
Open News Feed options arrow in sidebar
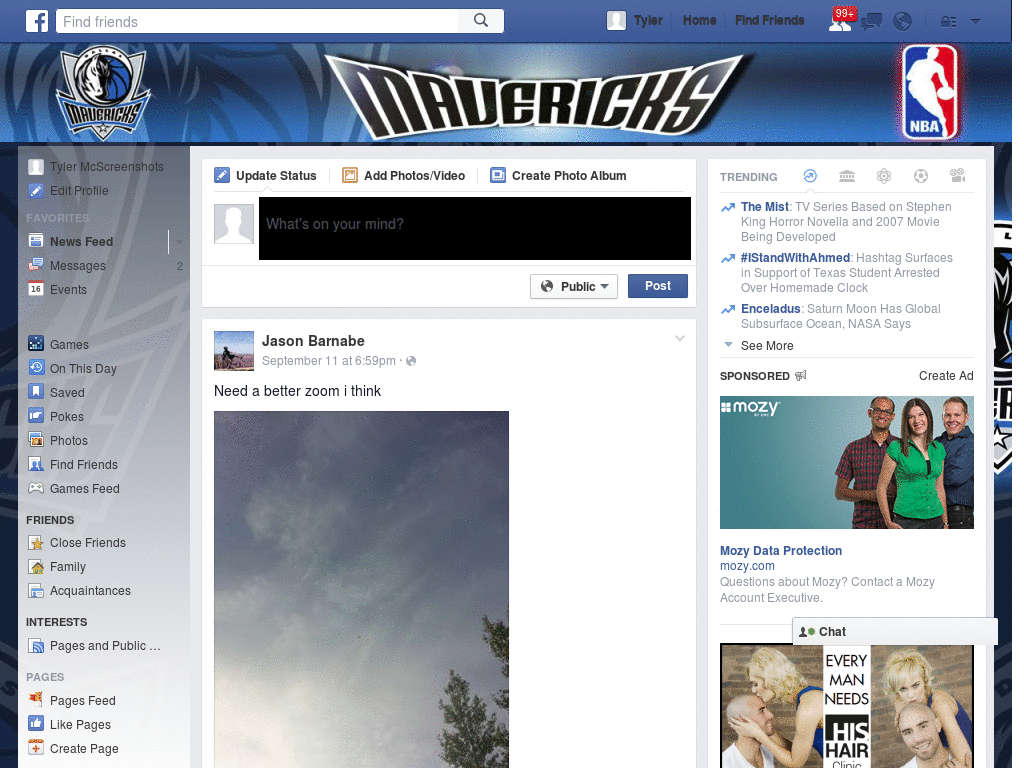pyautogui.click(x=179, y=242)
